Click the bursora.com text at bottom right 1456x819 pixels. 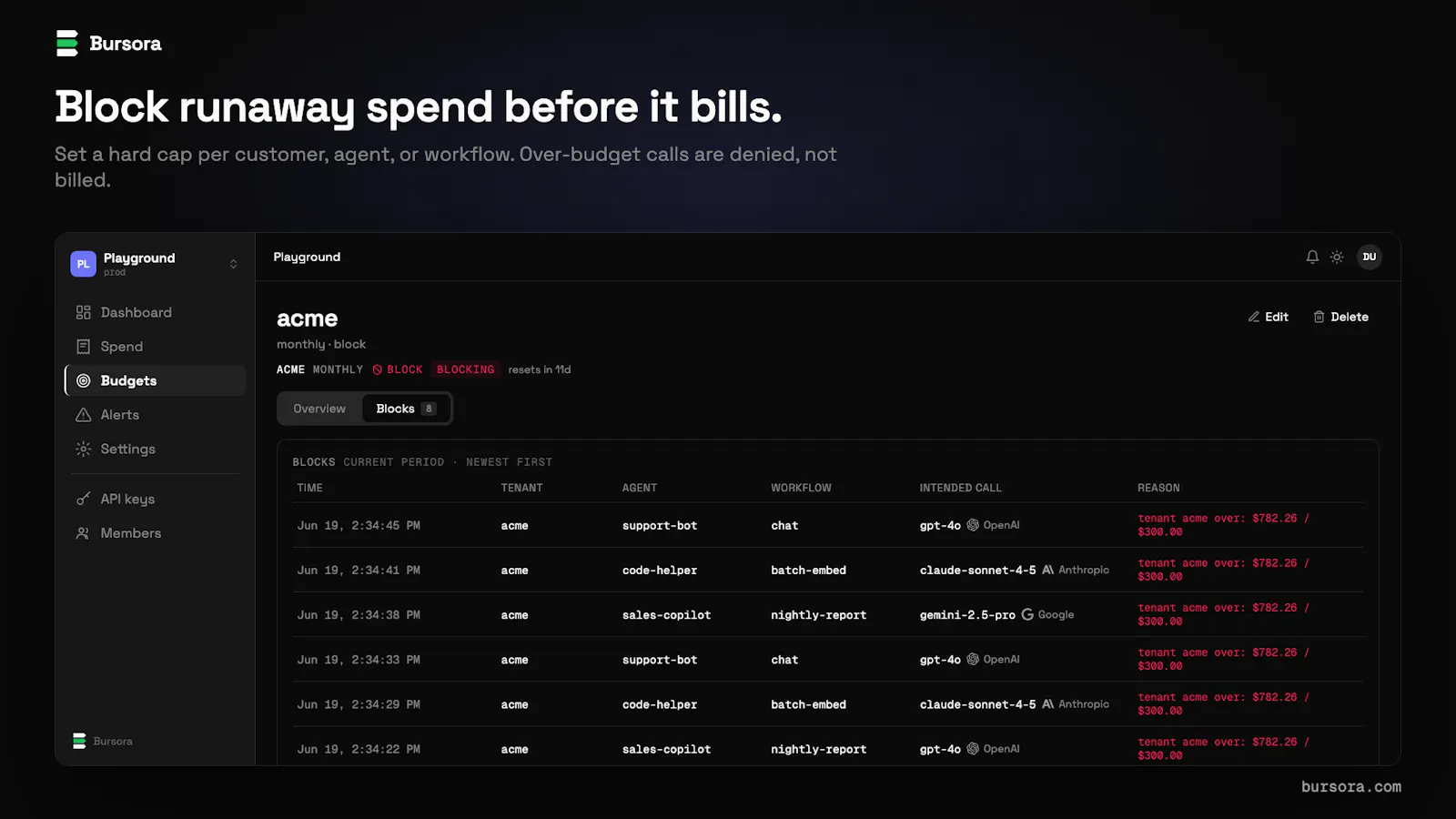(x=1351, y=787)
